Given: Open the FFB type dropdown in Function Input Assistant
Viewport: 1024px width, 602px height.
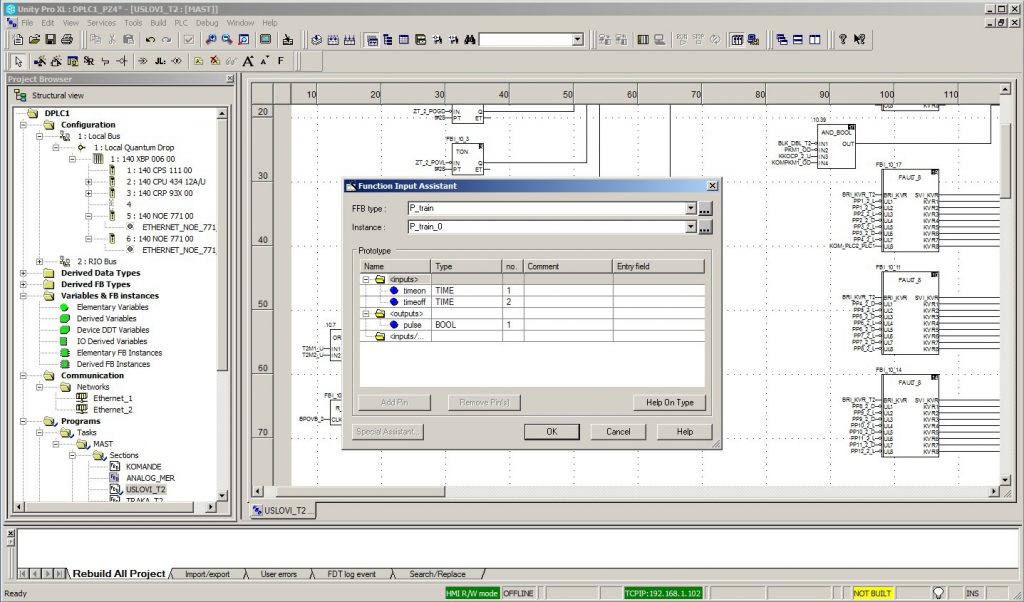Looking at the screenshot, I should click(690, 208).
